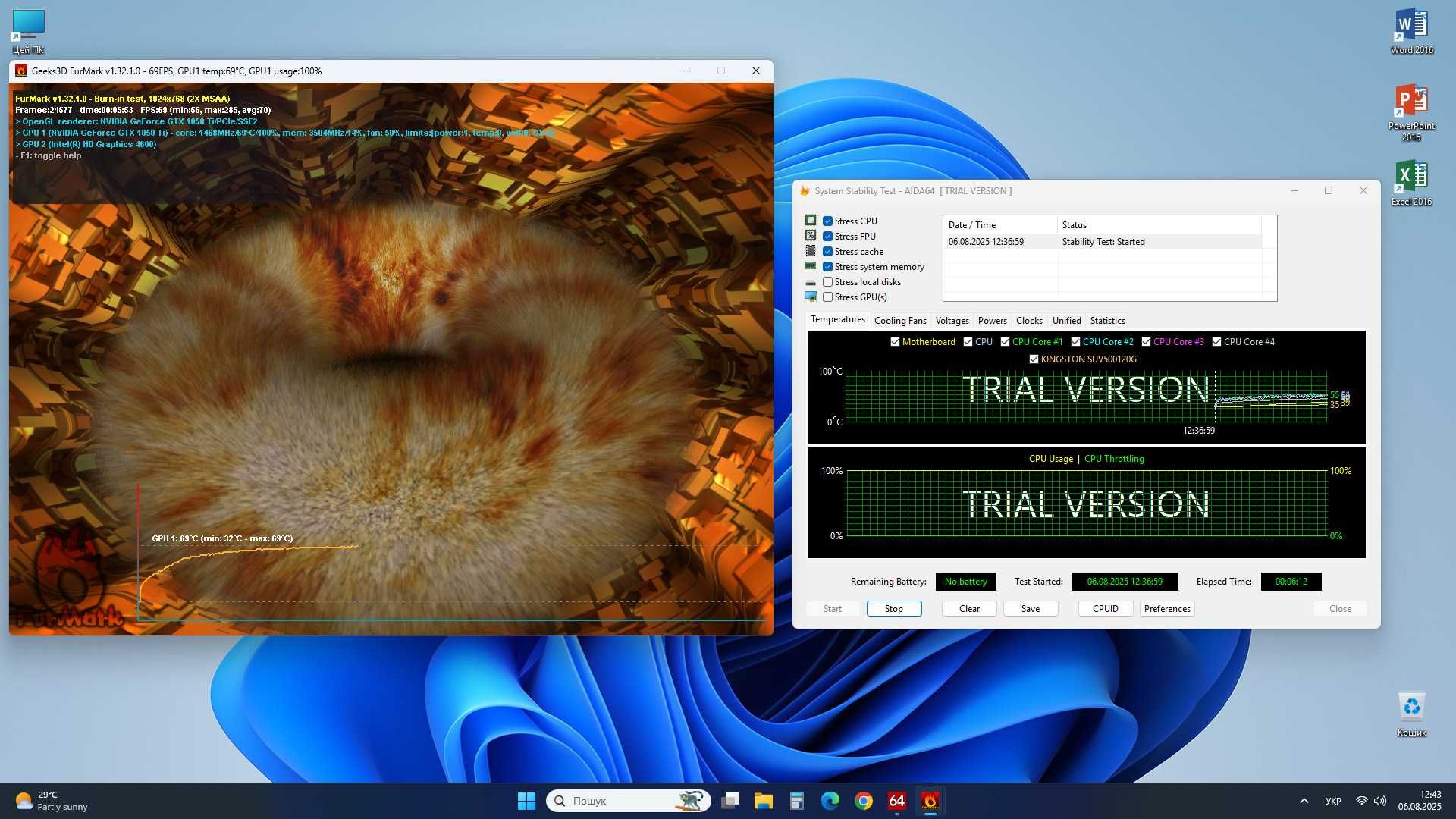
Task: Launch Google Chrome from the taskbar
Action: (864, 801)
